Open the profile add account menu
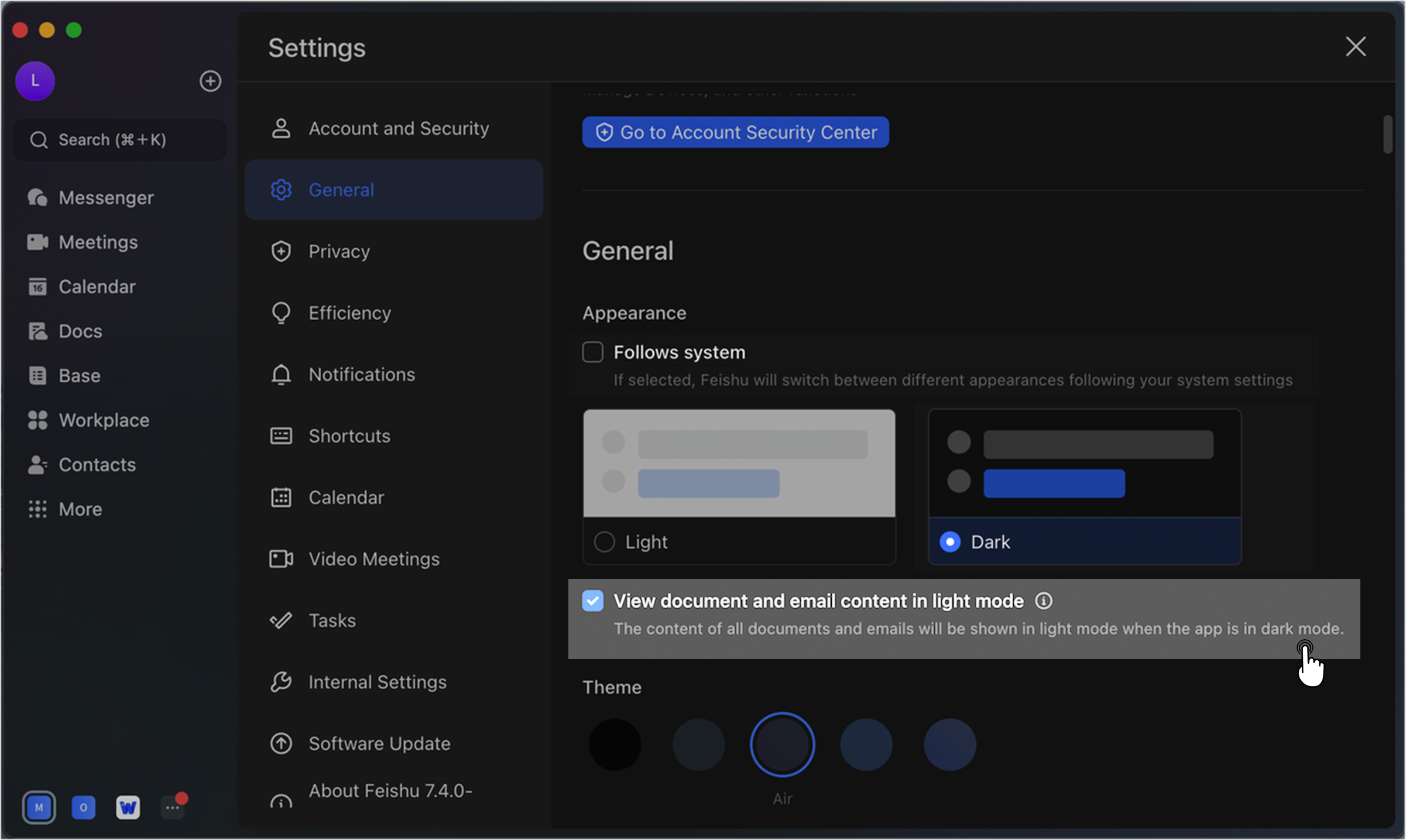Viewport: 1406px width, 840px height. (x=211, y=81)
